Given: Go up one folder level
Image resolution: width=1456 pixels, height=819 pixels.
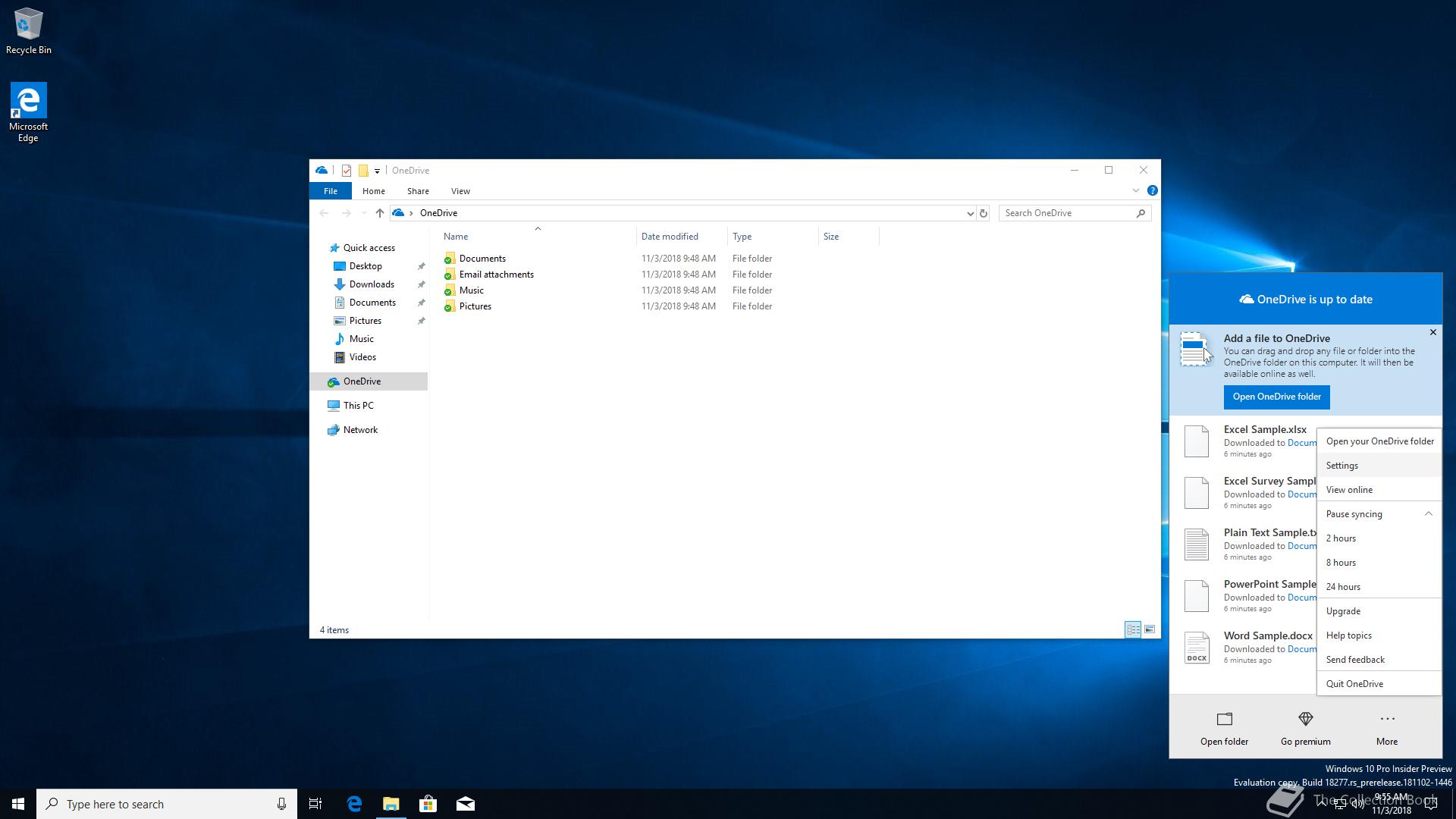Looking at the screenshot, I should (x=380, y=213).
